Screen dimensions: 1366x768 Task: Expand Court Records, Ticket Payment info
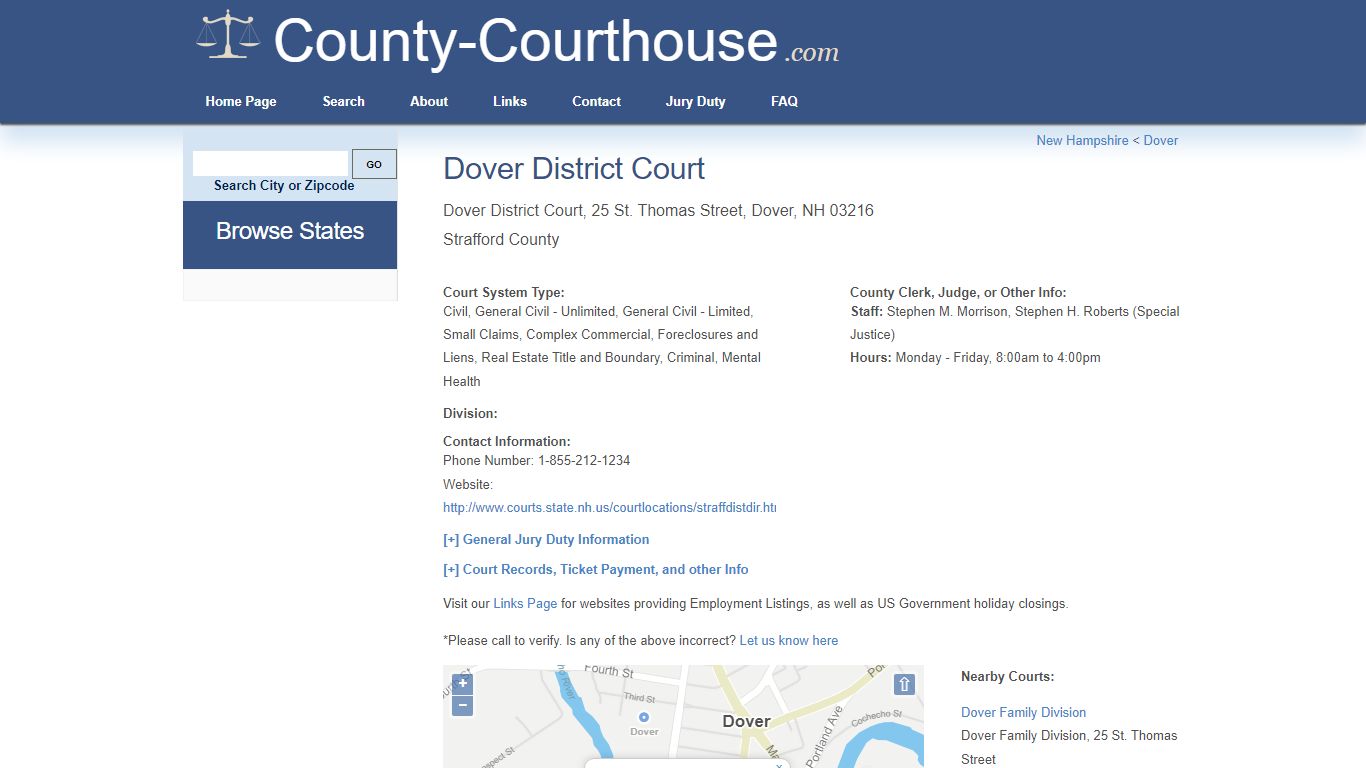[x=595, y=569]
